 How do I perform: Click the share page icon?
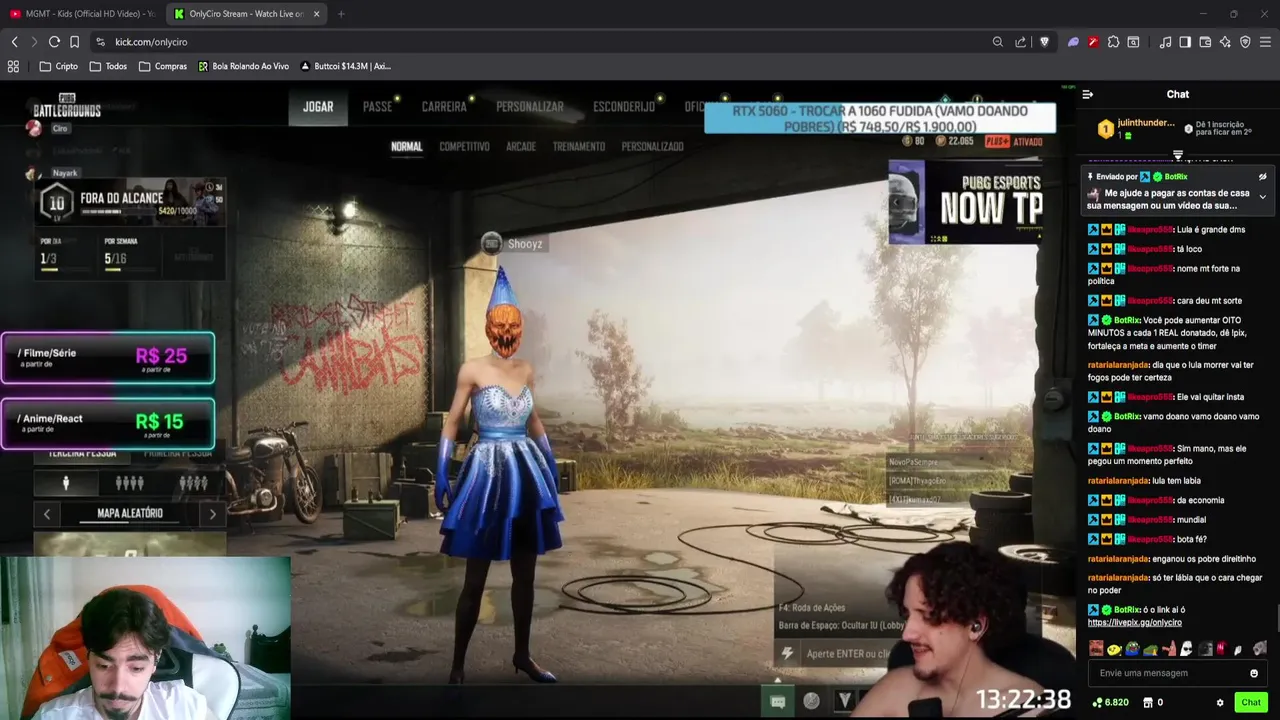[x=1020, y=42]
